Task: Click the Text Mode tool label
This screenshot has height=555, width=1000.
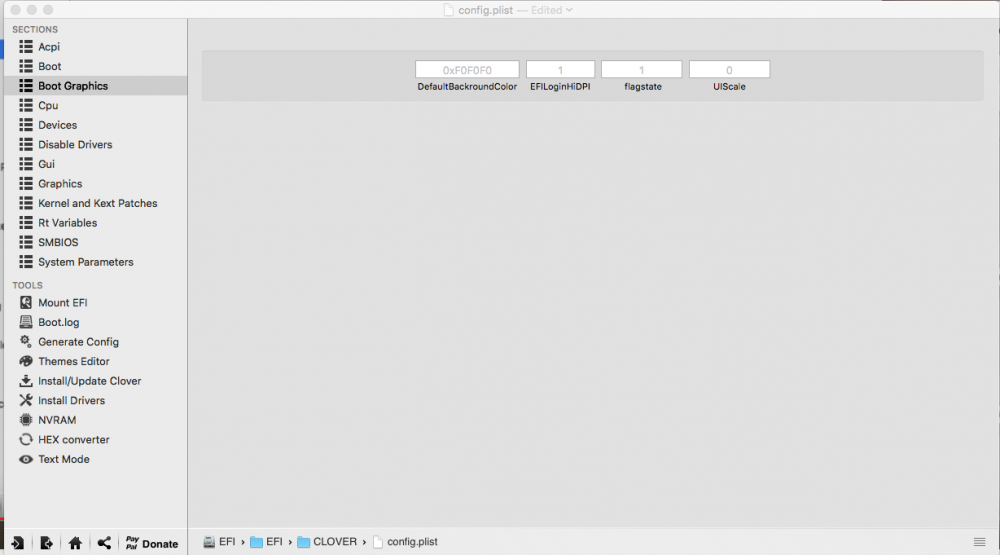Action: (64, 459)
